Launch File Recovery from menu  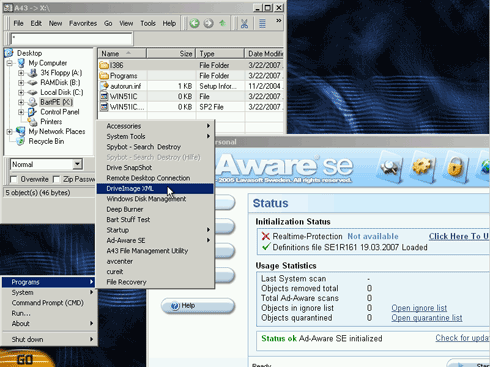155,282
